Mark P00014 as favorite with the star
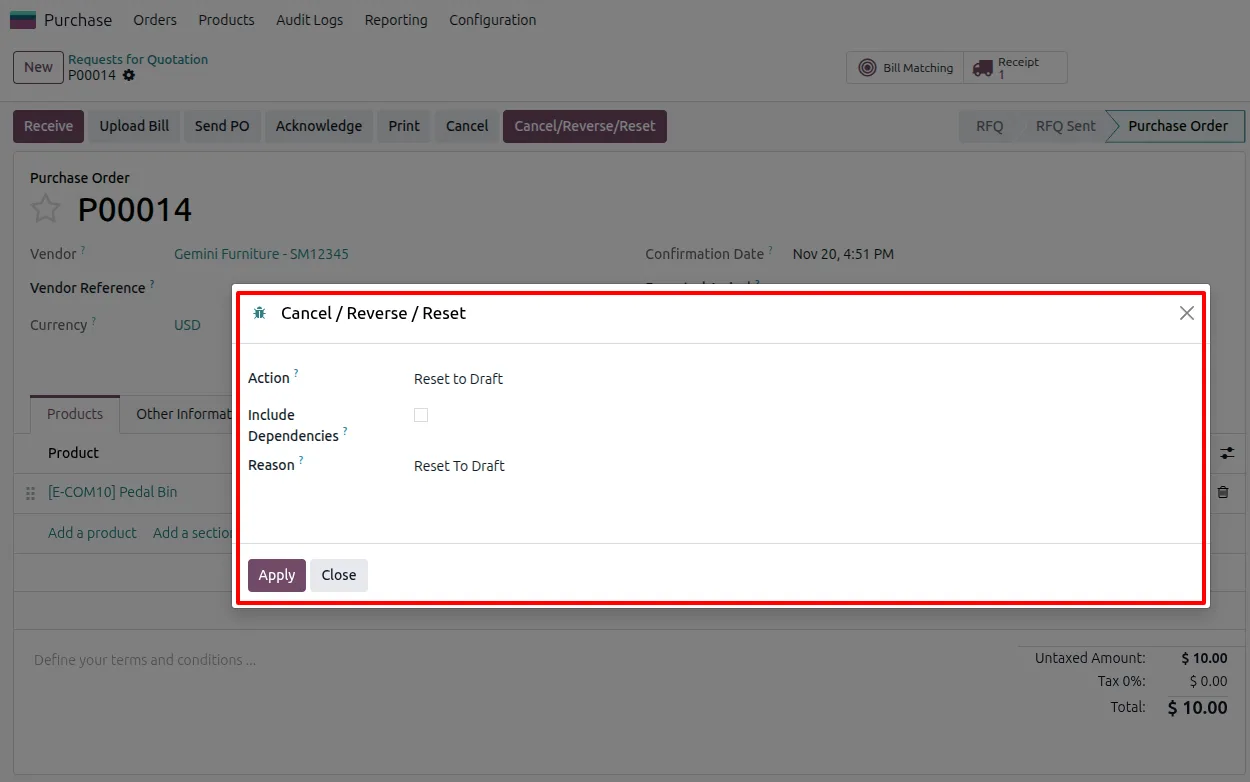Screen dimensions: 1250x782 (45, 209)
